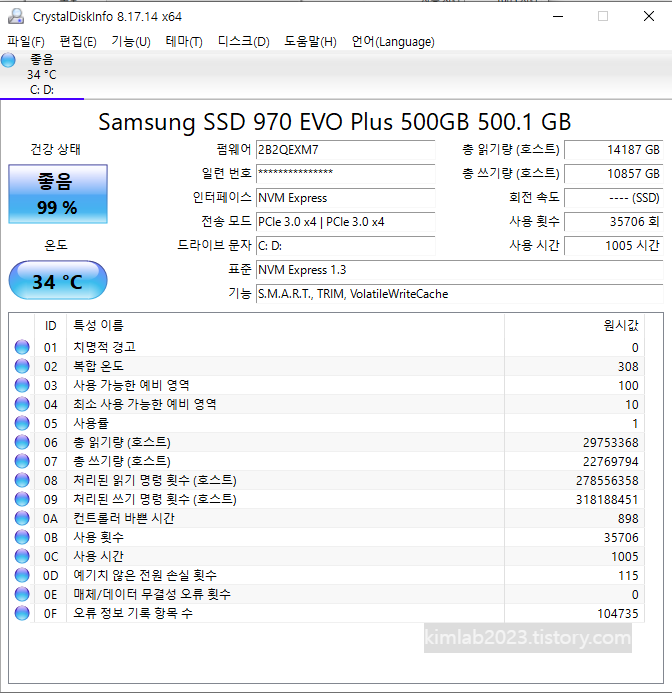Select the 최소 사용 가능한 예비 영역 attribute name
The image size is (672, 693).
[145, 404]
